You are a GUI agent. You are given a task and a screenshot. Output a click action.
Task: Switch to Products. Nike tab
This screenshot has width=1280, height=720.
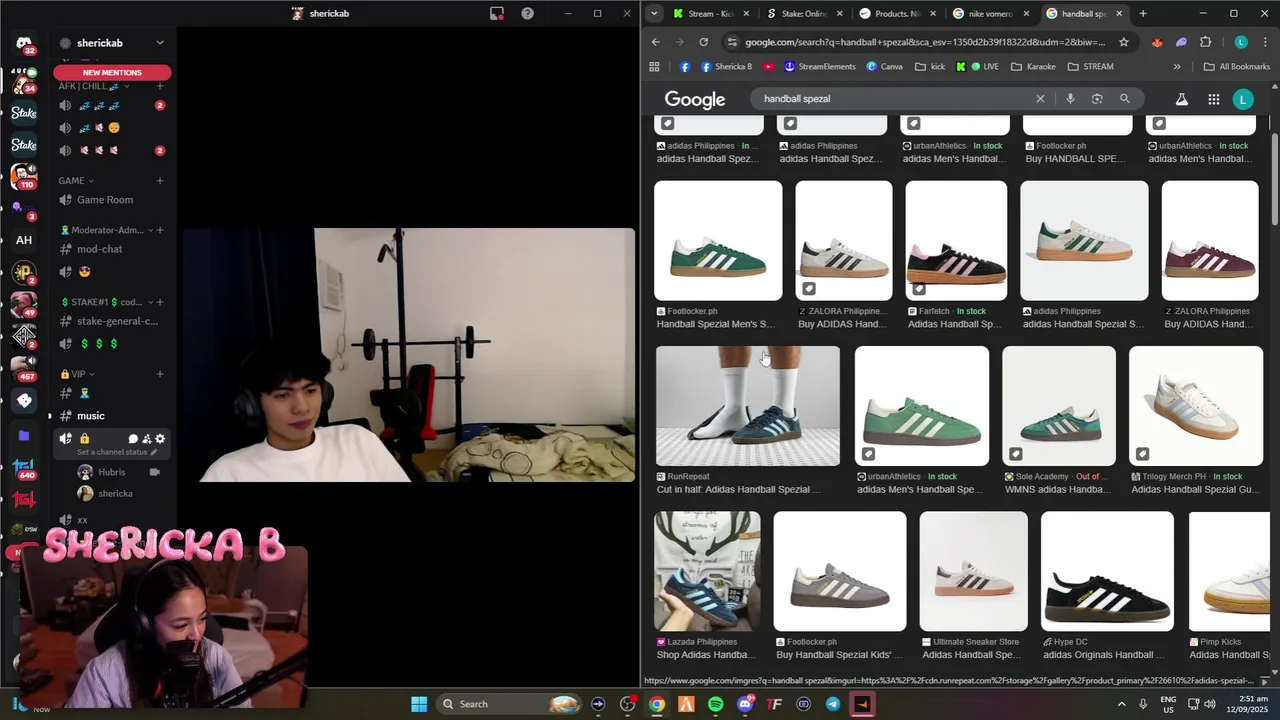pos(897,13)
